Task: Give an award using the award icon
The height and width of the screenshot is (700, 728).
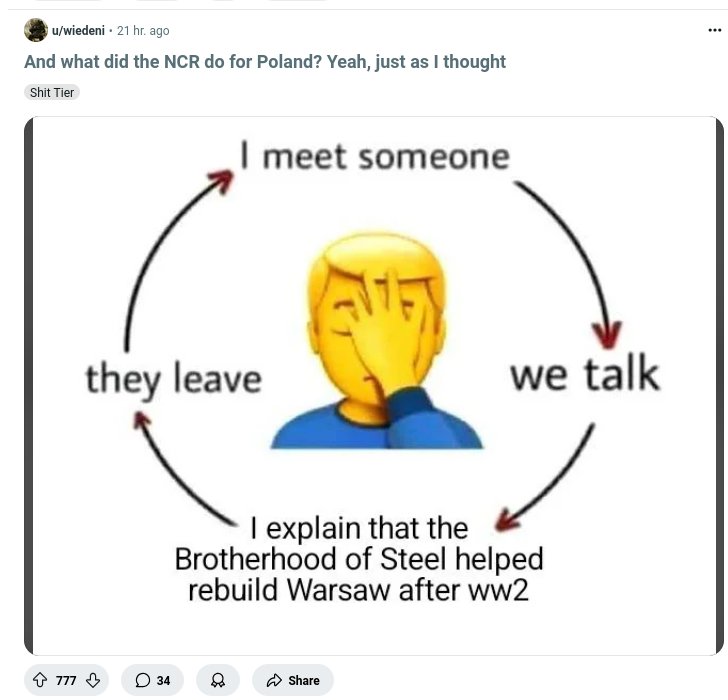Action: 218,680
